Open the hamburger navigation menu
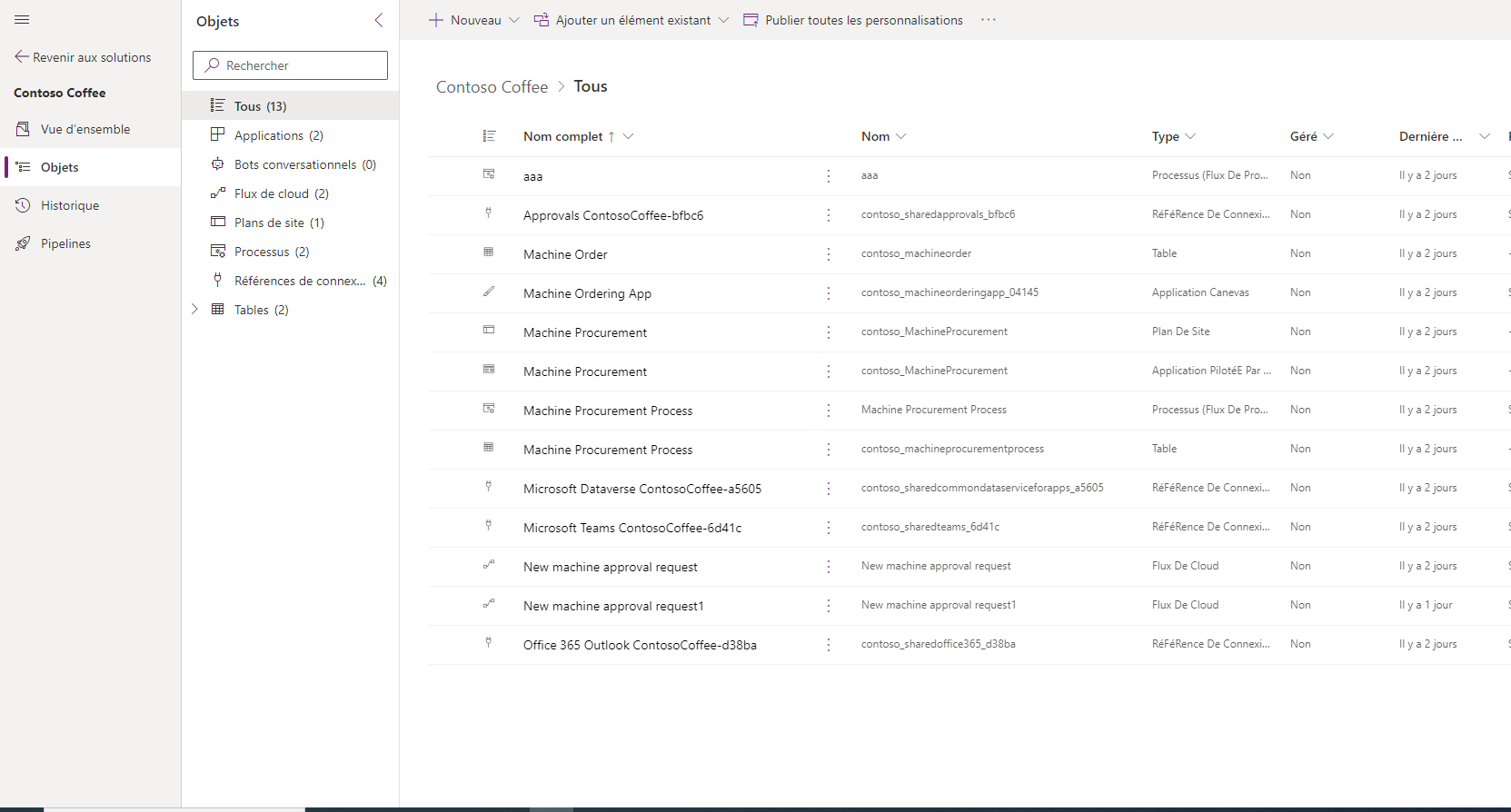The height and width of the screenshot is (812, 1511). click(23, 19)
